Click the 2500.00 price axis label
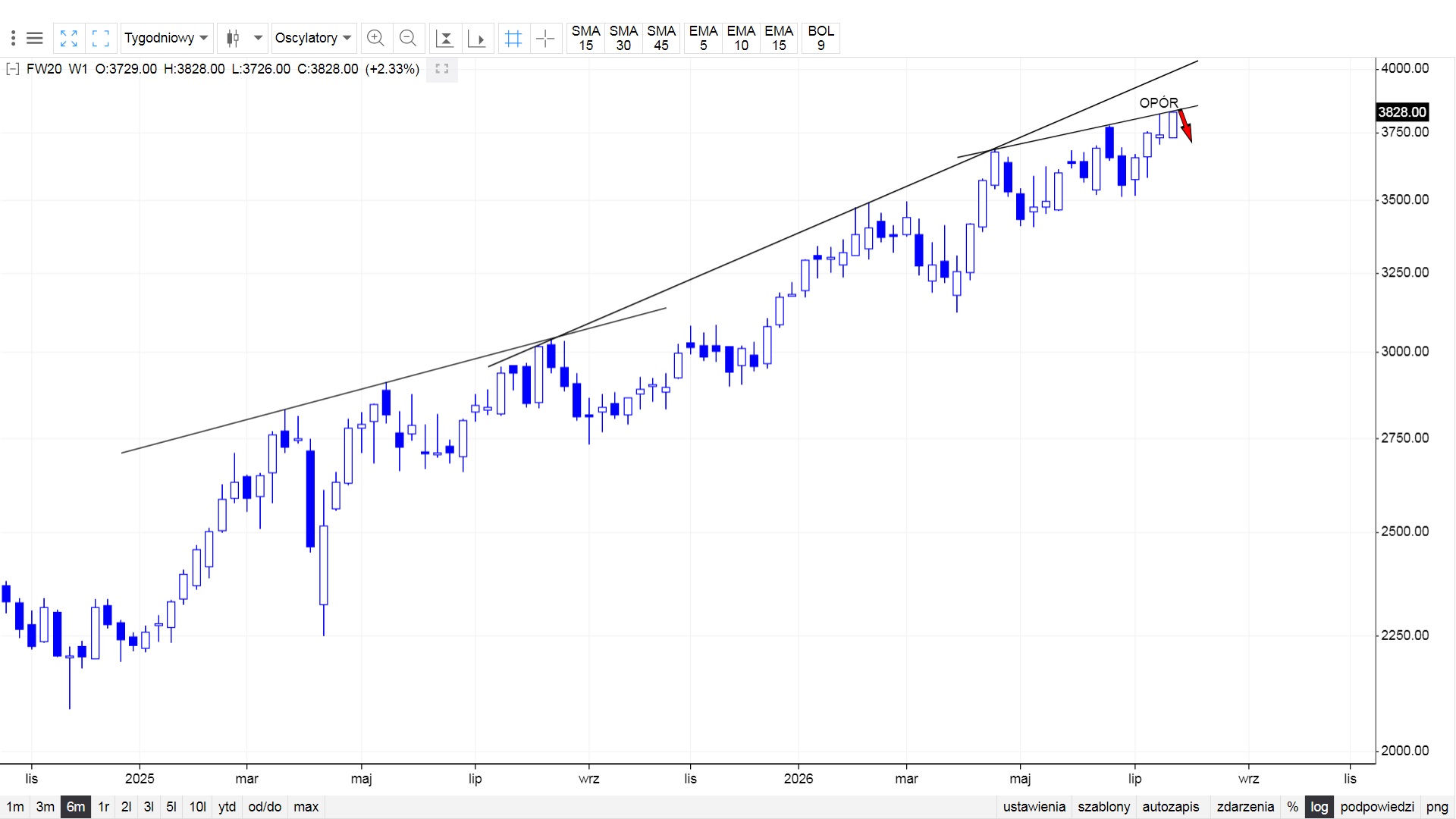This screenshot has height=819, width=1456. [x=1404, y=531]
